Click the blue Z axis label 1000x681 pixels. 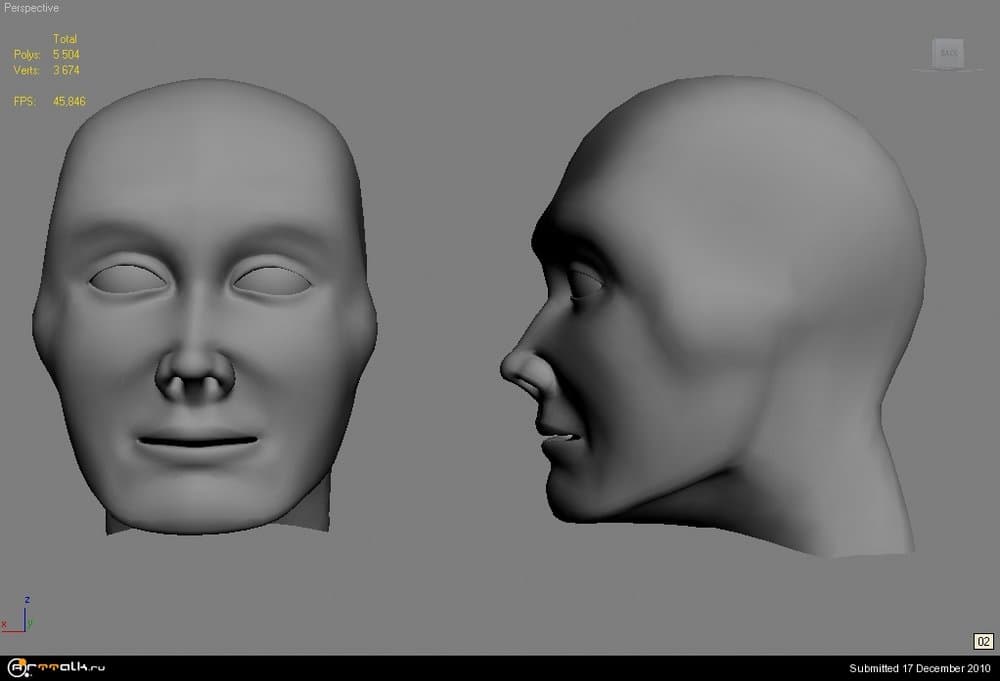click(27, 600)
